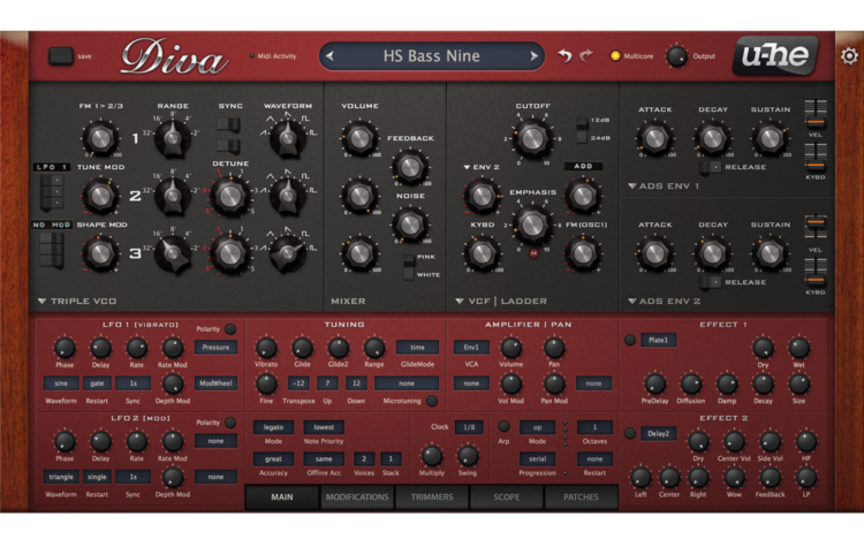Toggle the Multicore LED
864x540 pixels.
pos(615,56)
